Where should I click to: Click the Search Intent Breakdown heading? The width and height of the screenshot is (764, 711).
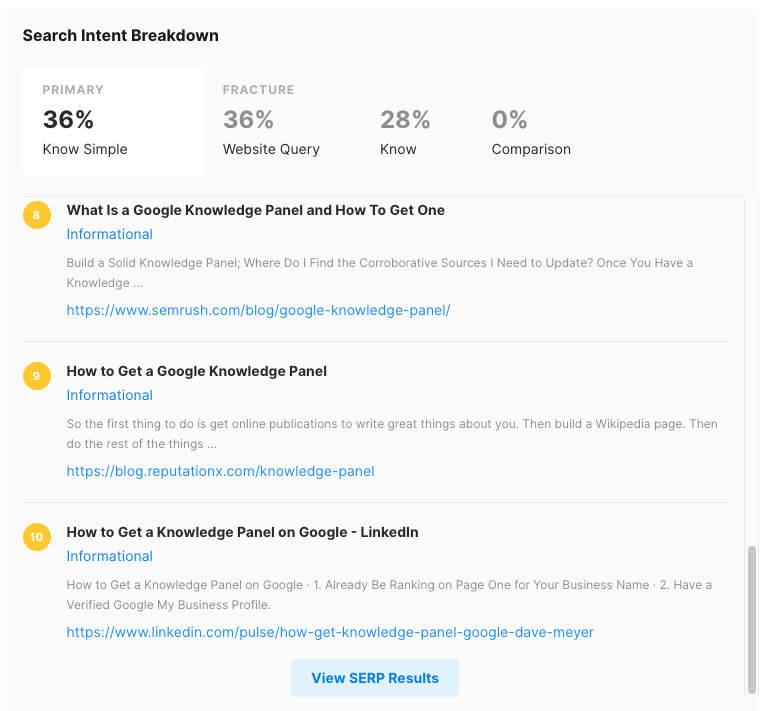tap(120, 36)
